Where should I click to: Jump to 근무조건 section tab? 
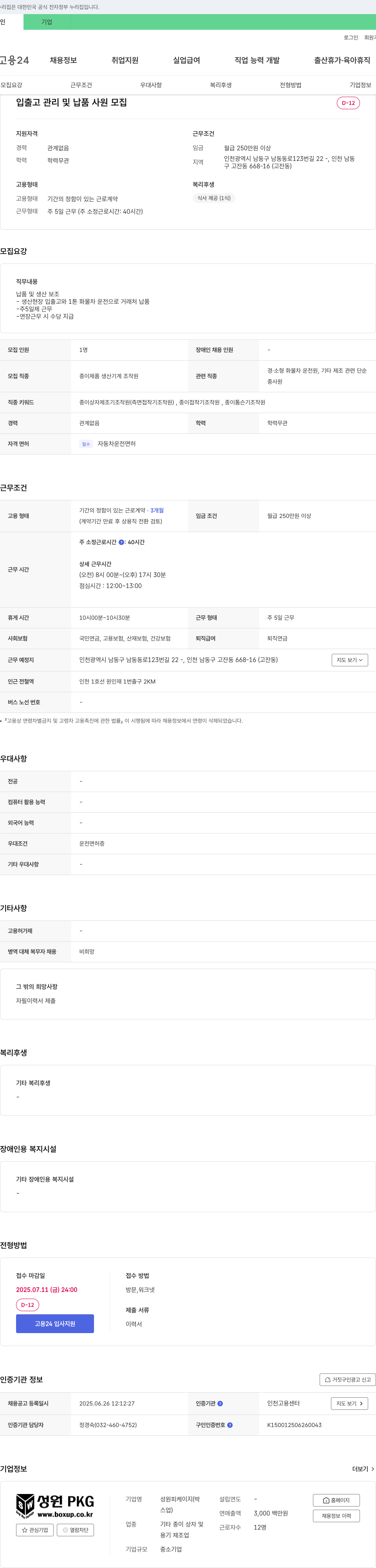[81, 85]
